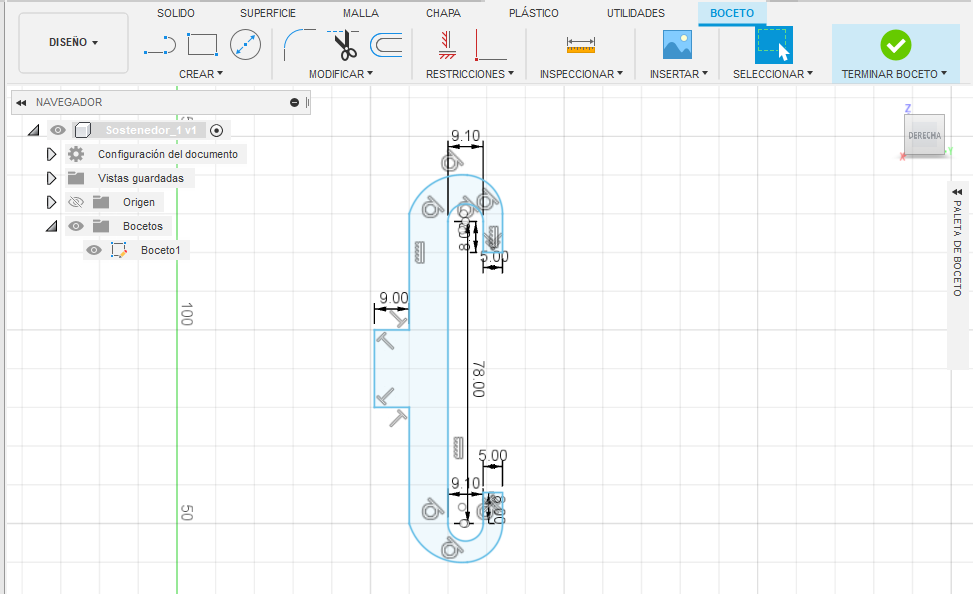Click green Finish Sketch checkmark
Viewport: 973px width, 594px height.
click(895, 45)
